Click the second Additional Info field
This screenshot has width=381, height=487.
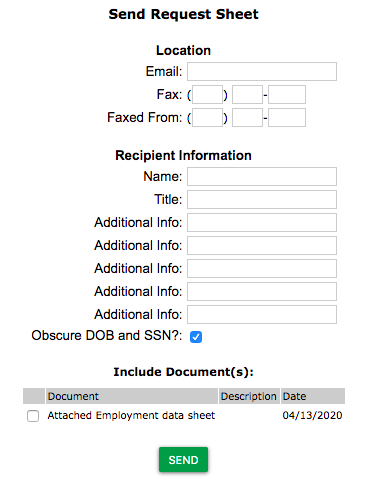pos(262,245)
